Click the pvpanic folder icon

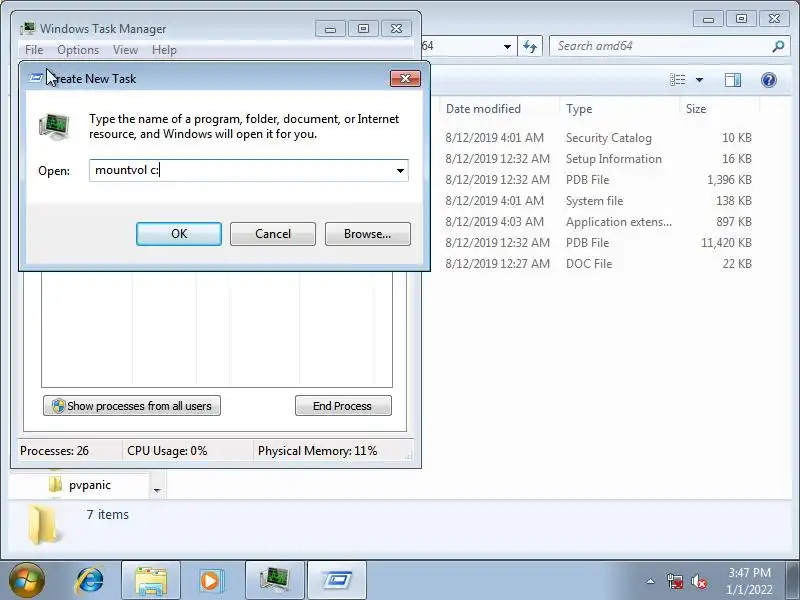[55, 484]
